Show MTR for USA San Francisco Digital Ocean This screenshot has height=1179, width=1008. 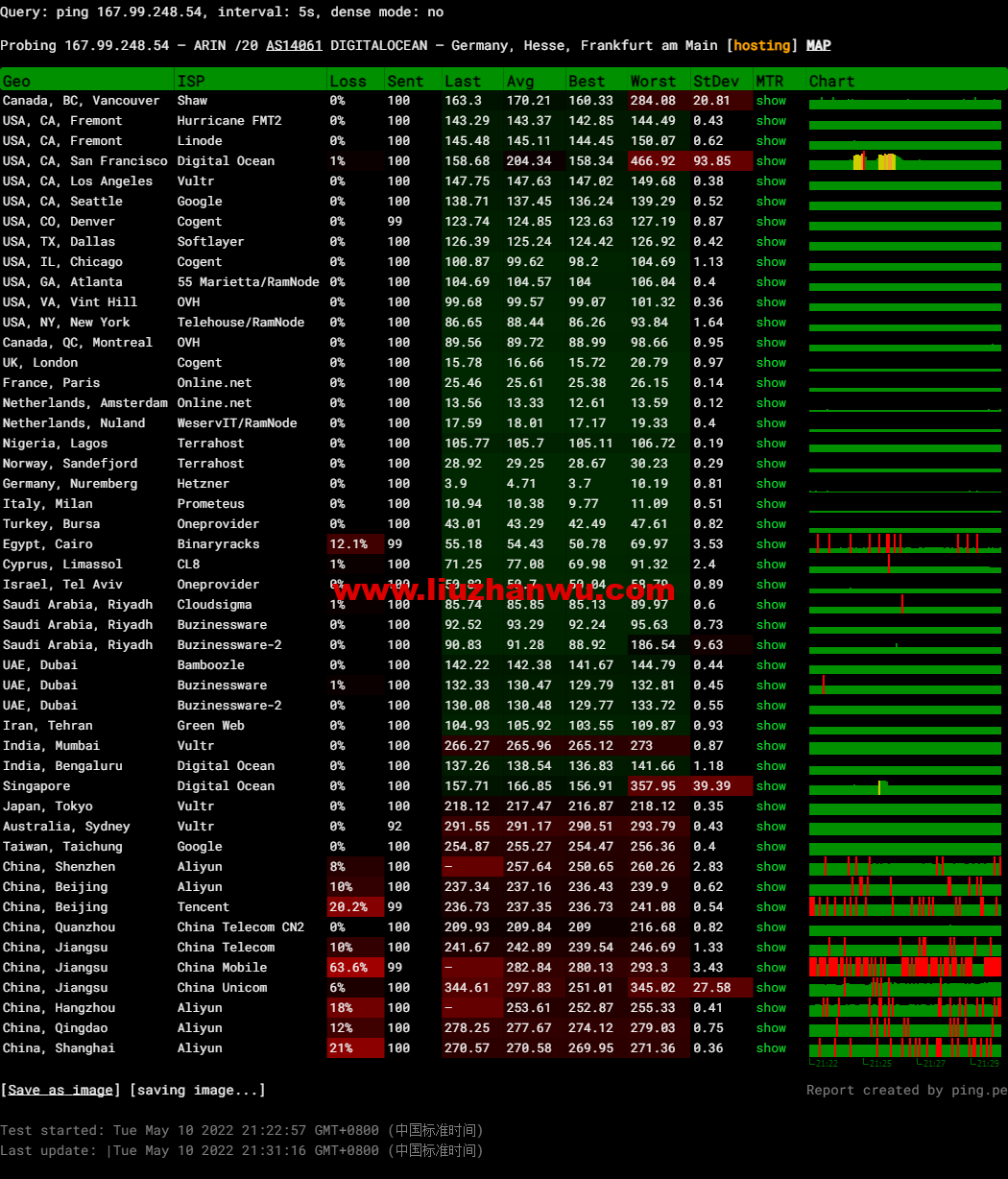click(x=771, y=161)
